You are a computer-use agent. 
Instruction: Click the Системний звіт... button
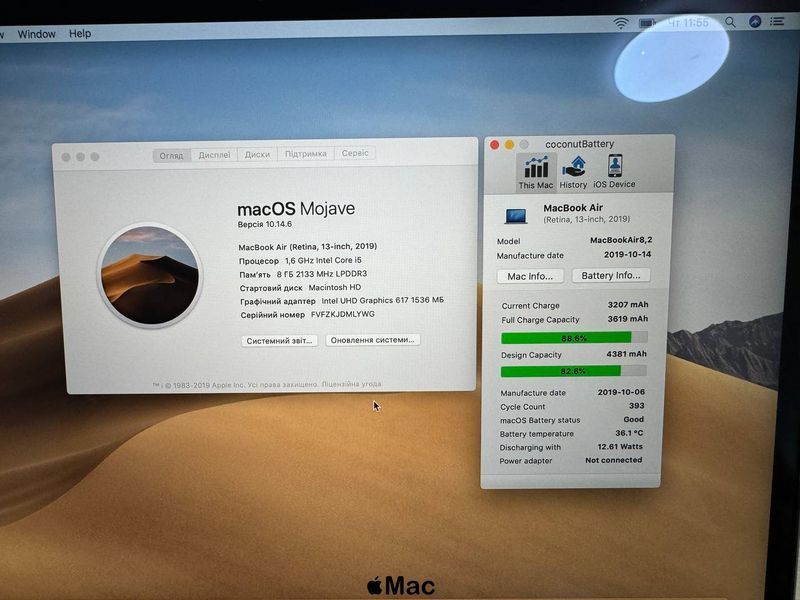pyautogui.click(x=279, y=341)
